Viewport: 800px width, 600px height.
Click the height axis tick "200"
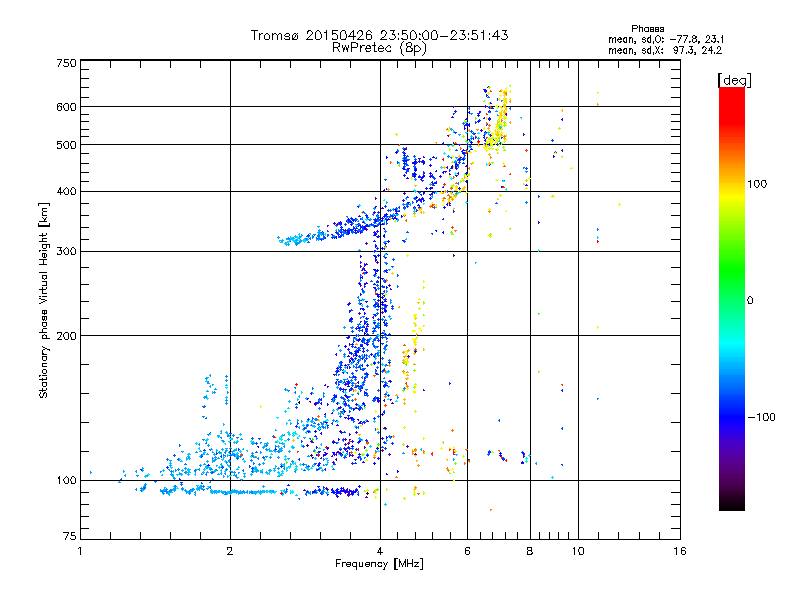[67, 336]
